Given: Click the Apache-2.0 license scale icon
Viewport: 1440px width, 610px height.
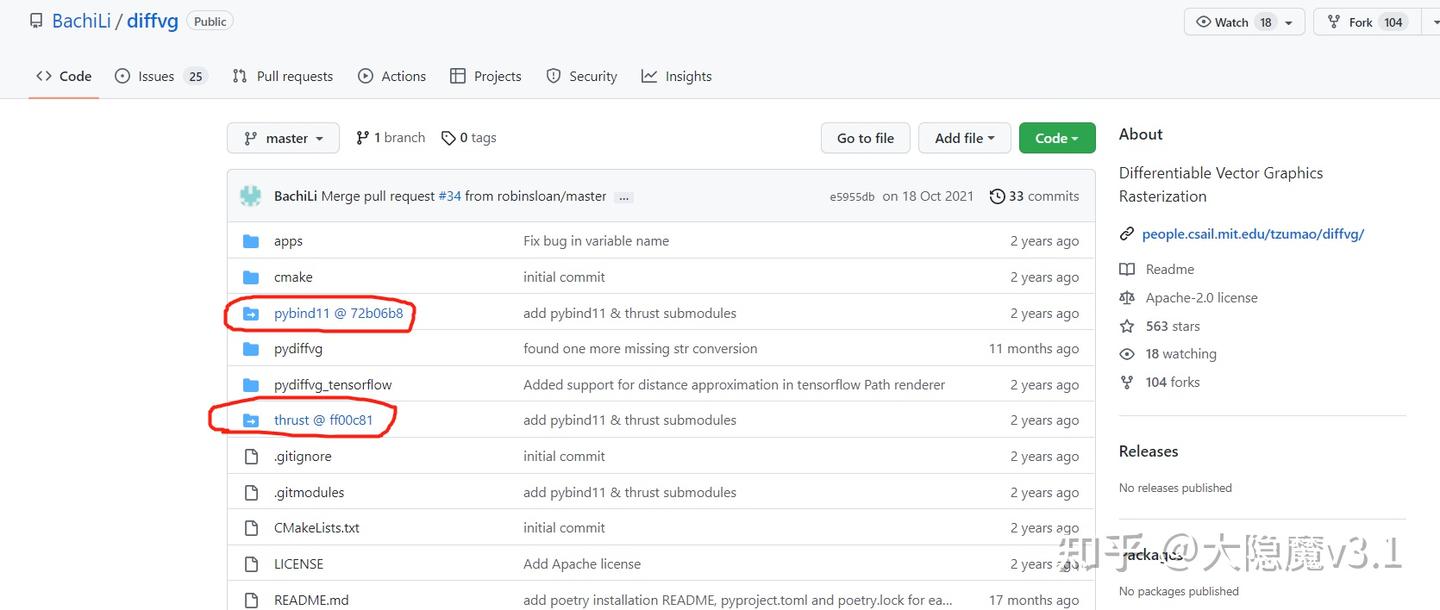Looking at the screenshot, I should [1127, 298].
